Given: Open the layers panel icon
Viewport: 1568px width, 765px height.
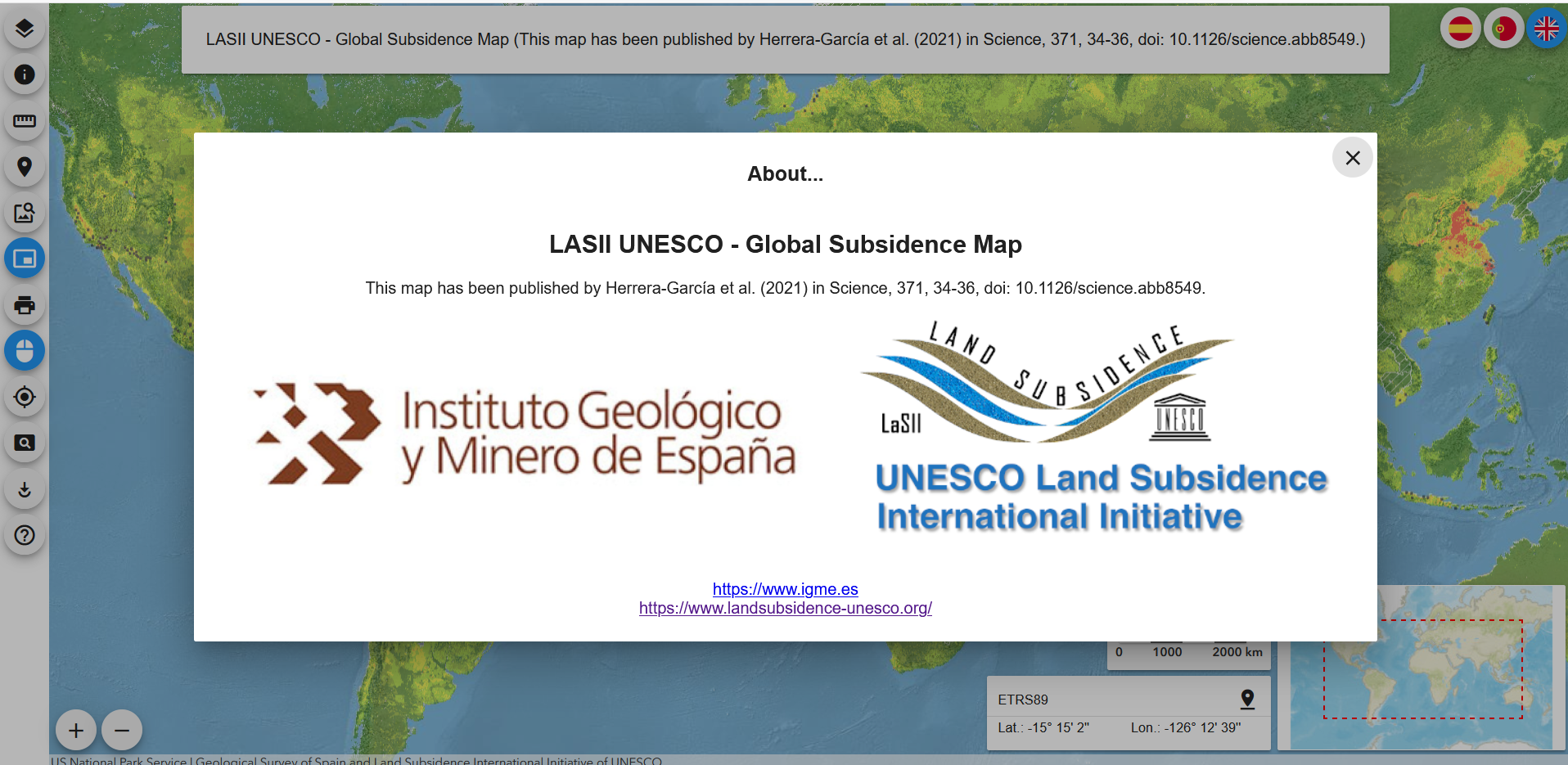Looking at the screenshot, I should coord(25,29).
